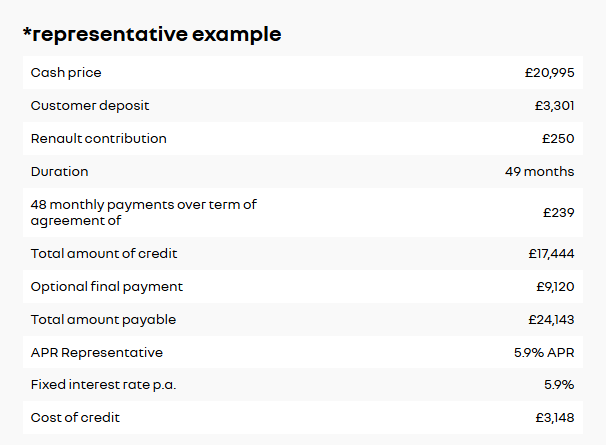Click the 49 months duration value
Viewport: 606px width, 445px height.
point(539,171)
